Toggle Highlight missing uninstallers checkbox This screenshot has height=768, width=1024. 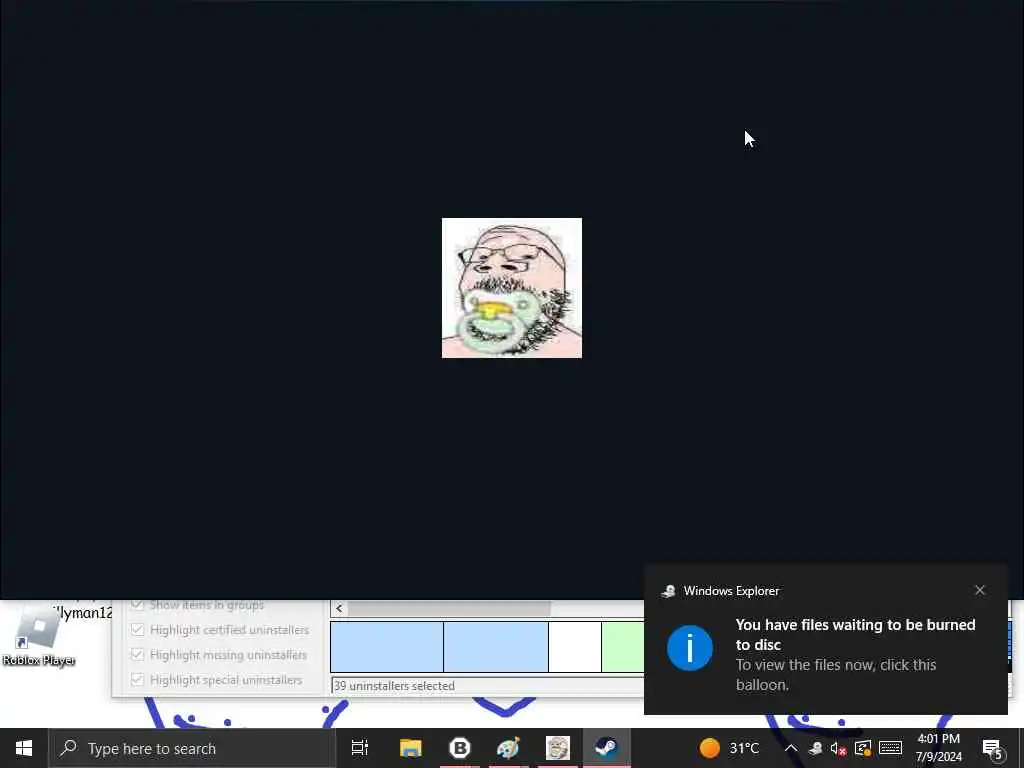(137, 654)
